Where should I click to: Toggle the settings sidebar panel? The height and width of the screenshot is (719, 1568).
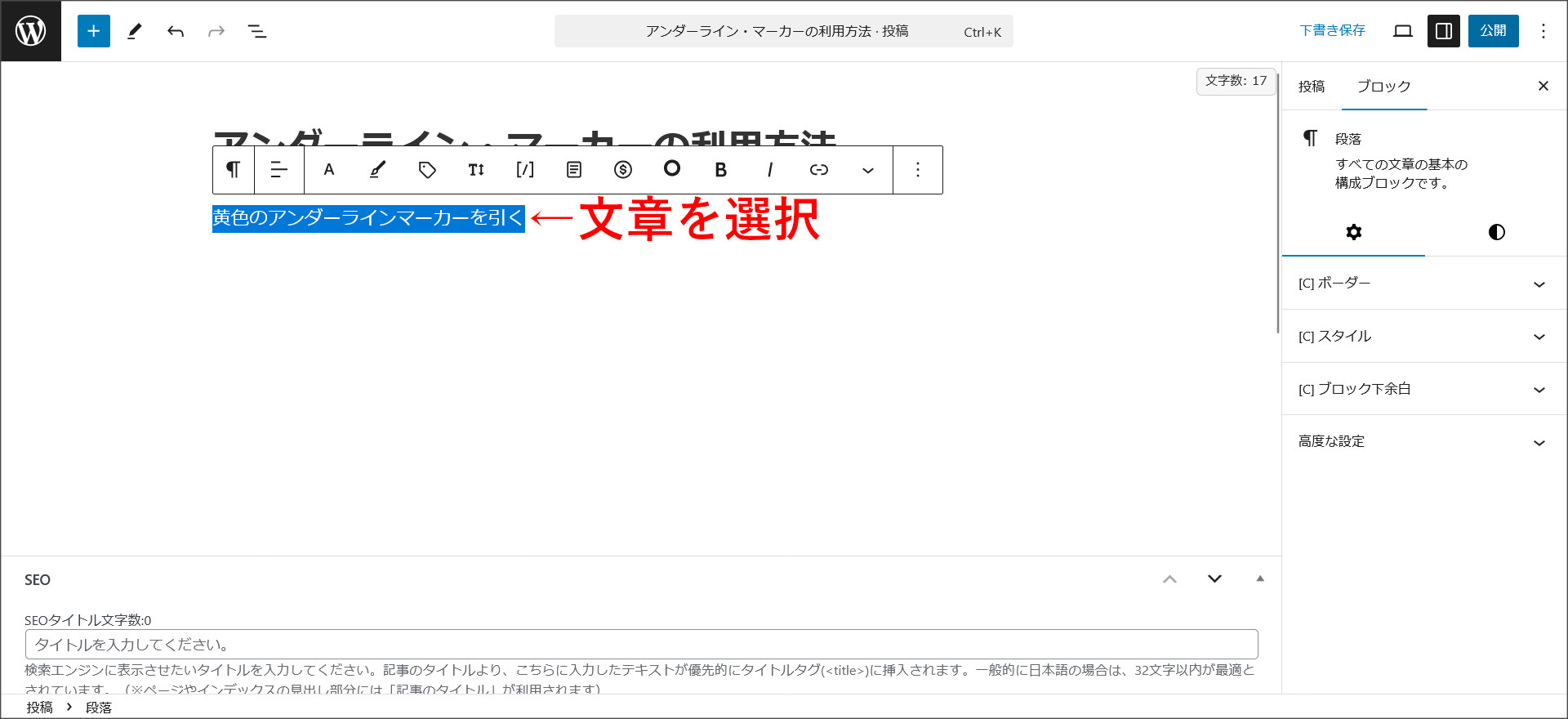[1444, 31]
